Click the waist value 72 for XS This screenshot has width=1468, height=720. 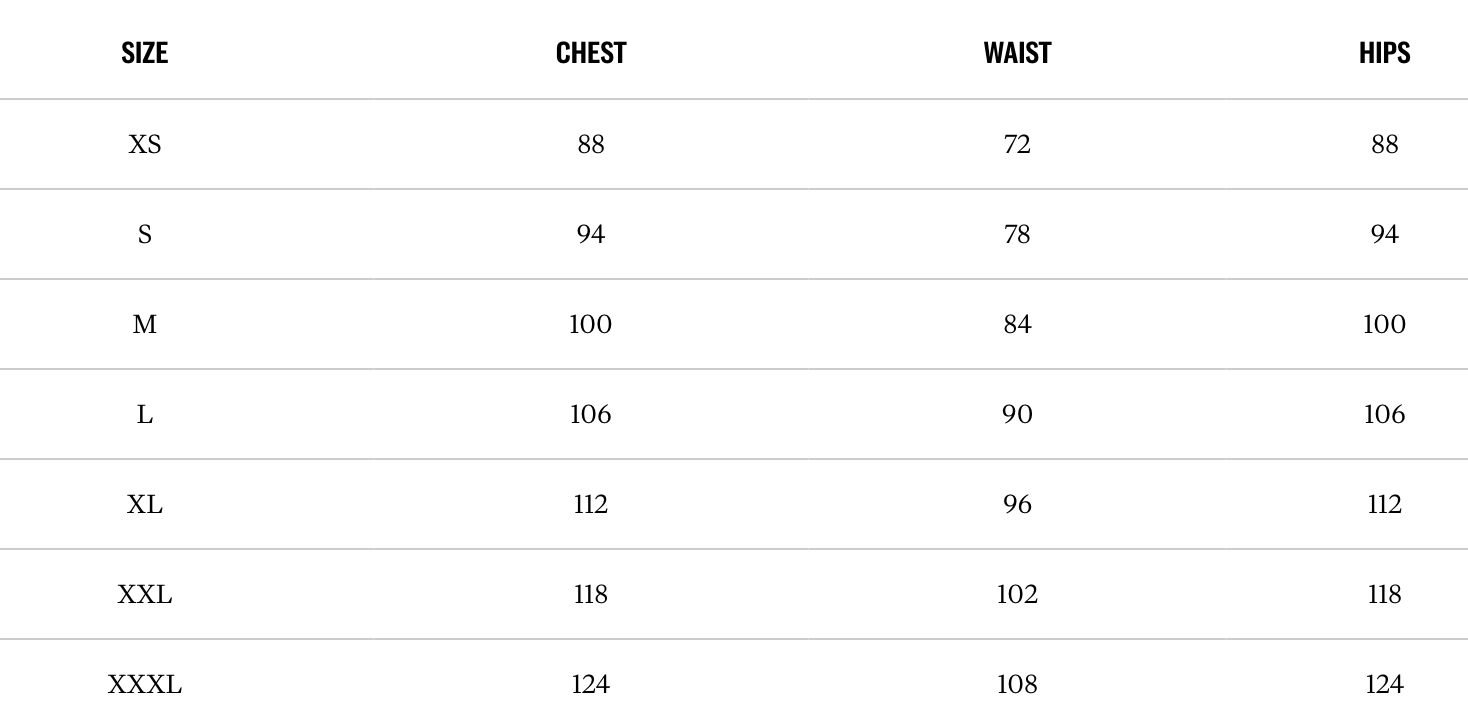[1017, 145]
